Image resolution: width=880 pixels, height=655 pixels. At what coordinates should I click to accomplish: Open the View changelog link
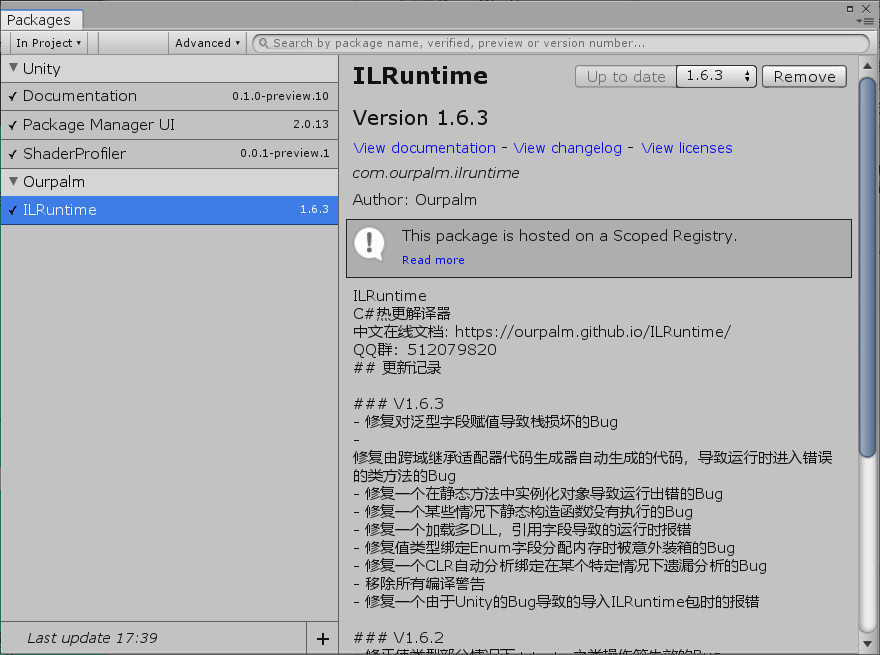567,148
